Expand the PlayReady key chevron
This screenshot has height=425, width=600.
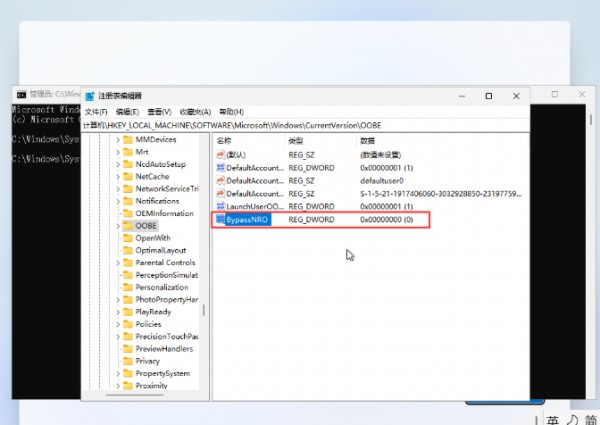[x=118, y=312]
